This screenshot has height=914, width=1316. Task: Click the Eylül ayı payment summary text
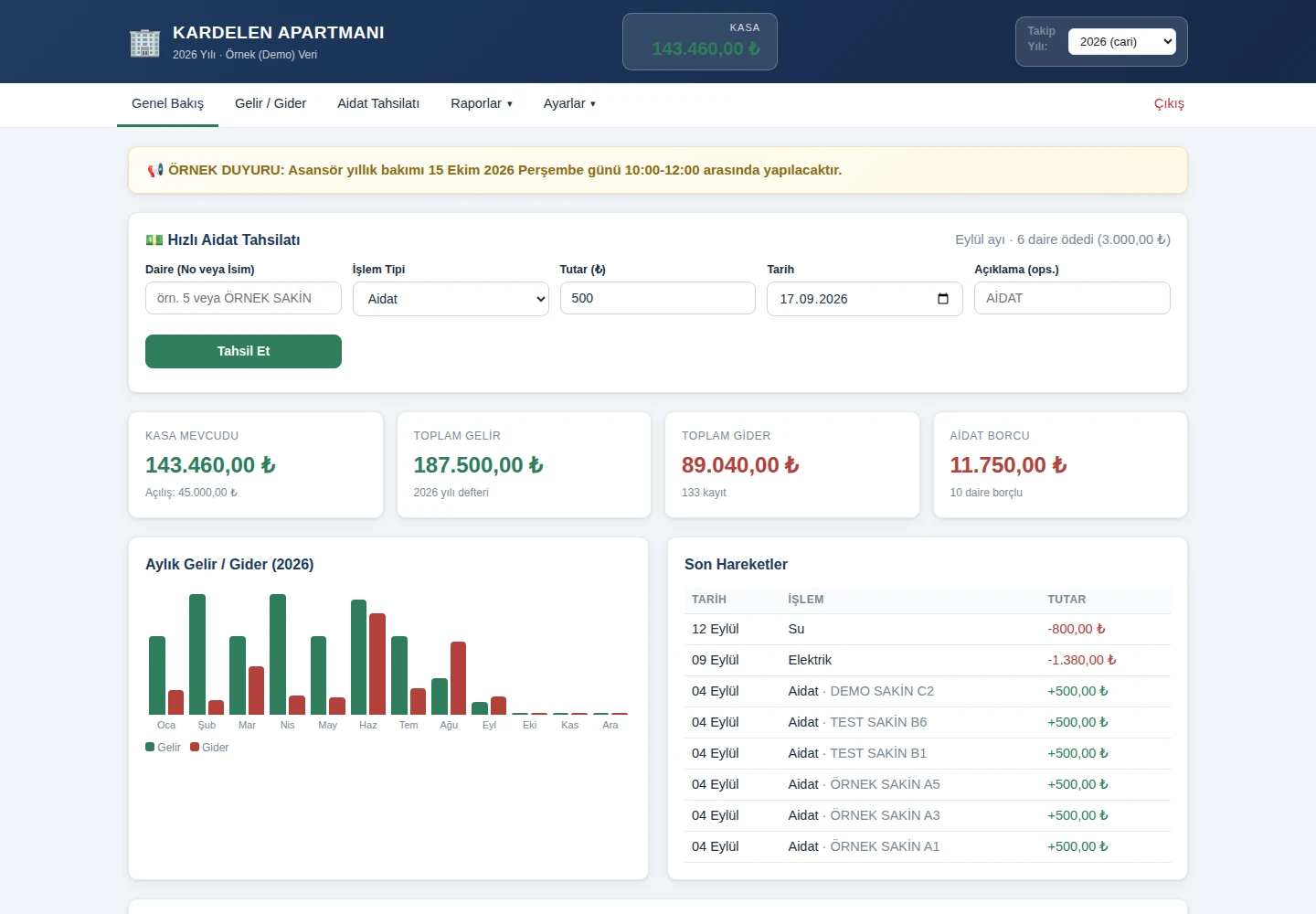tap(1063, 239)
